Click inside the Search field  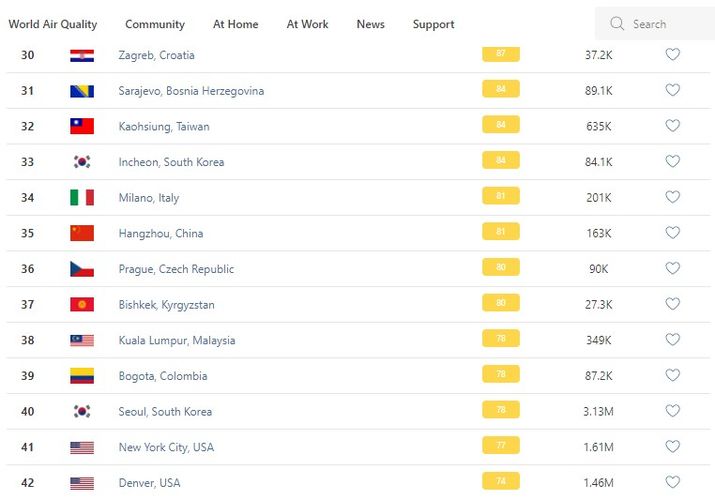(x=665, y=24)
